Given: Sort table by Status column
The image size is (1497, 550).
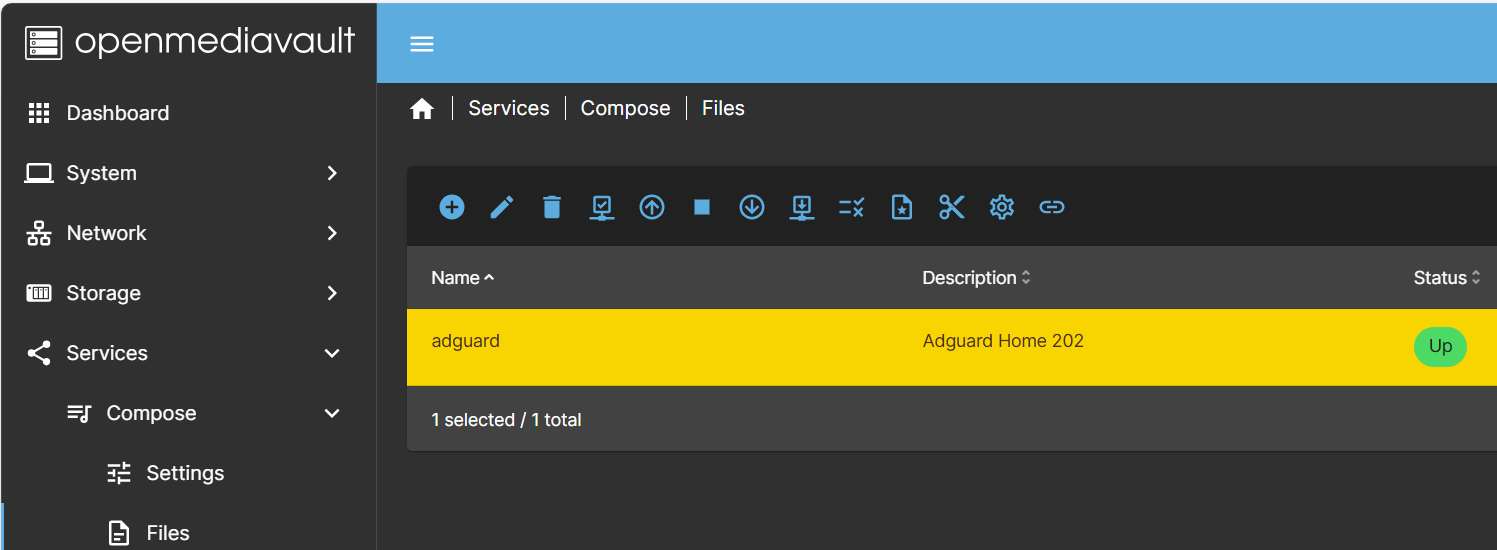Looking at the screenshot, I should click(x=1447, y=278).
